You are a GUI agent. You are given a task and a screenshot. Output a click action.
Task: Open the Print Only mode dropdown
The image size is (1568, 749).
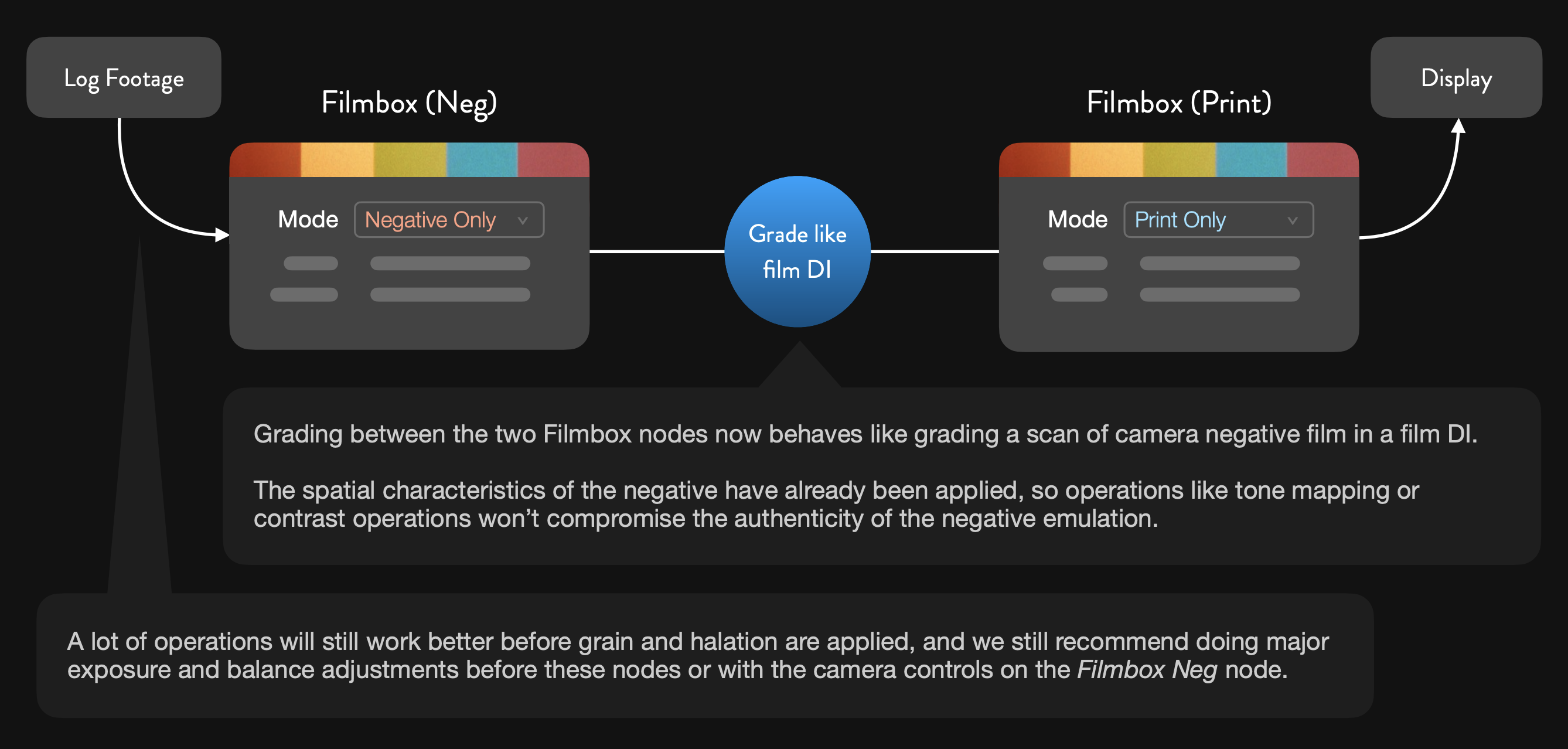pyautogui.click(x=1218, y=220)
